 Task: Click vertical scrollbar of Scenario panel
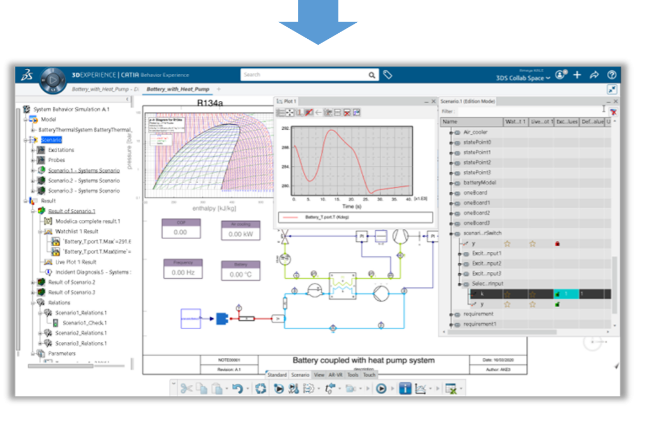pos(614,284)
